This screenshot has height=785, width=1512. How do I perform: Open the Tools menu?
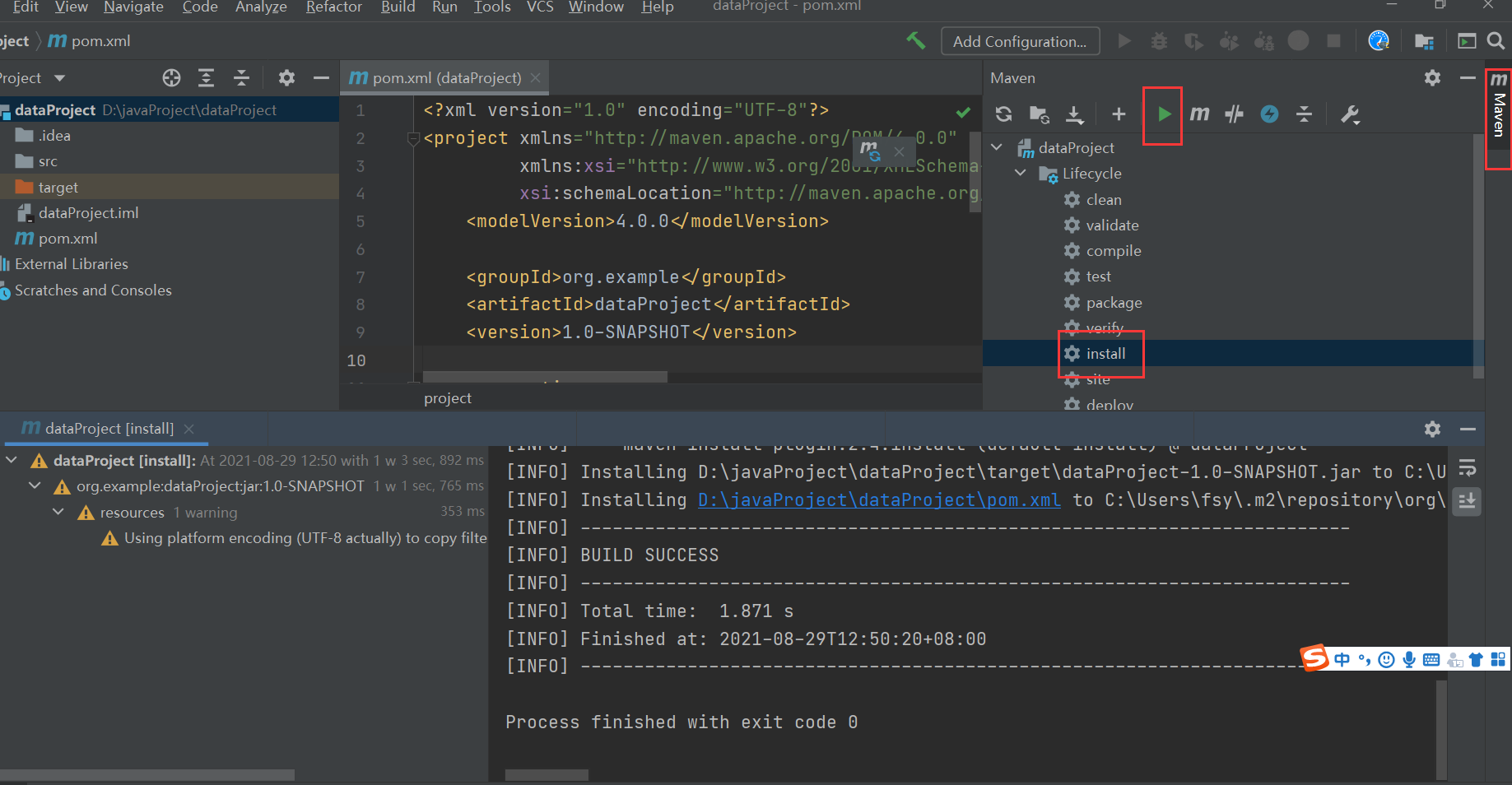(x=492, y=7)
